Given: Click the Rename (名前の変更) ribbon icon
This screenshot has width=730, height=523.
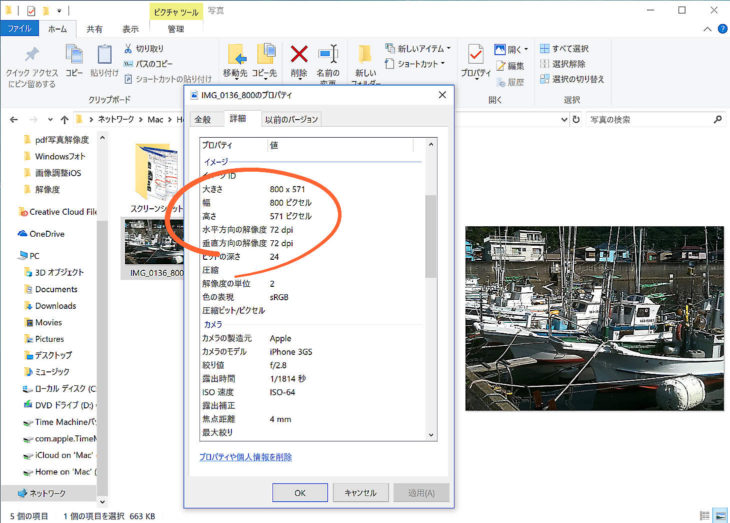Looking at the screenshot, I should tap(328, 56).
